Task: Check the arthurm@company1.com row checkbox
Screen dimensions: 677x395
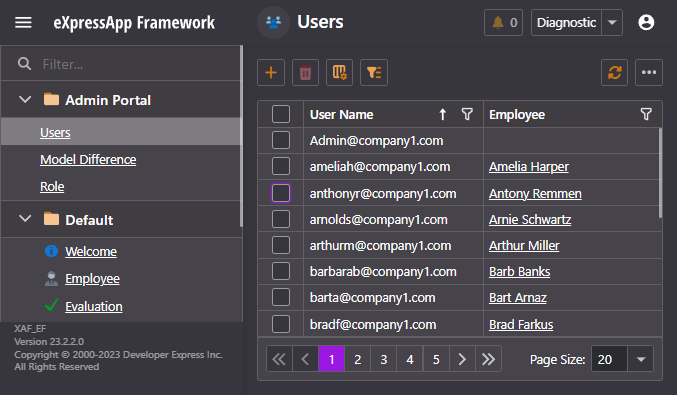Action: click(x=281, y=245)
